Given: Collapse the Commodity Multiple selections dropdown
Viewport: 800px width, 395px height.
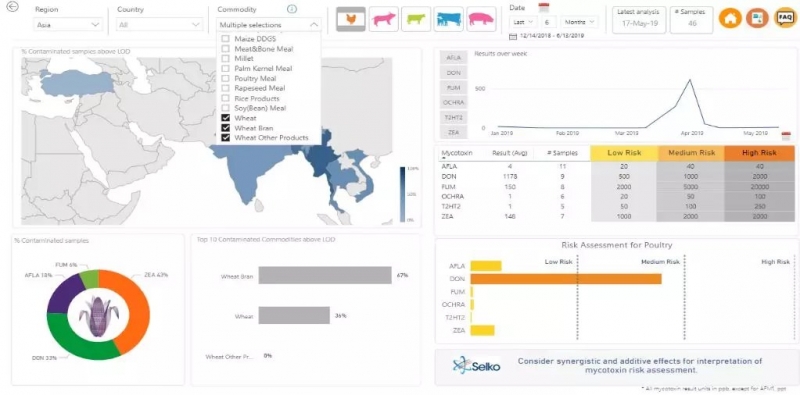Looking at the screenshot, I should [269, 24].
